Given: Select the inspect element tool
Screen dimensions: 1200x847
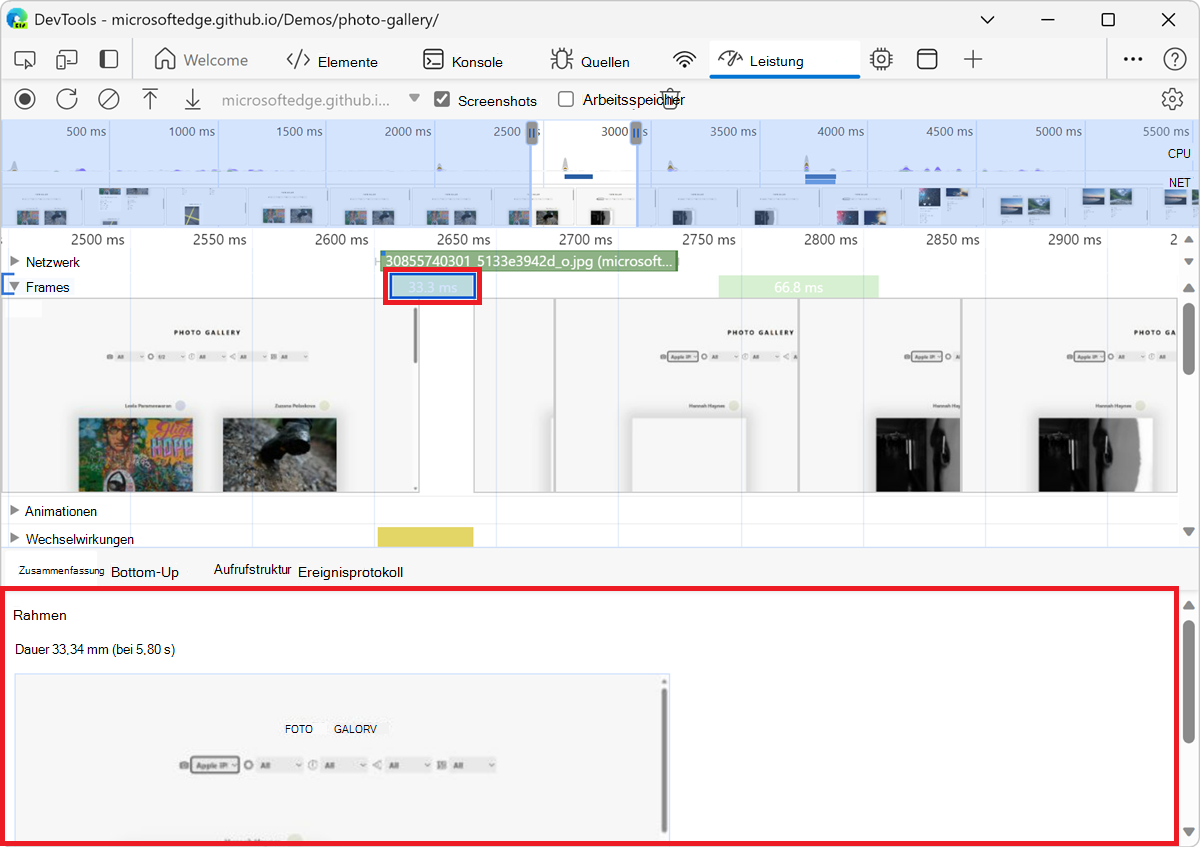Looking at the screenshot, I should coord(24,60).
